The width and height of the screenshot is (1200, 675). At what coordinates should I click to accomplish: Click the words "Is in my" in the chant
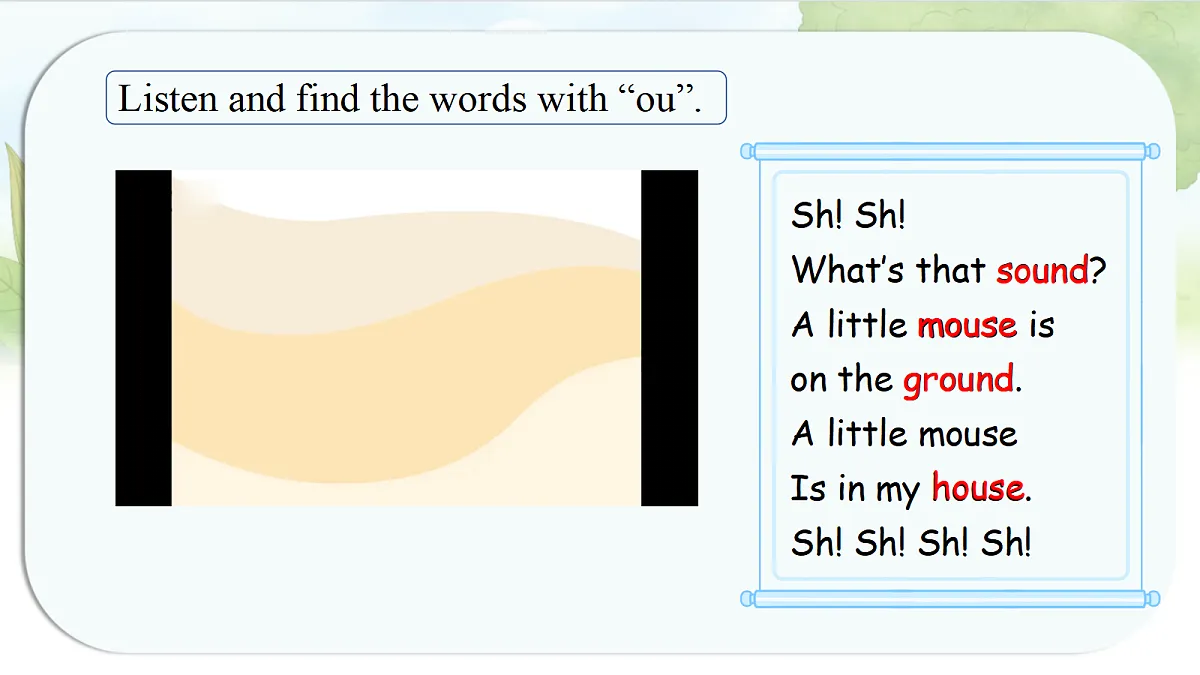pos(855,490)
